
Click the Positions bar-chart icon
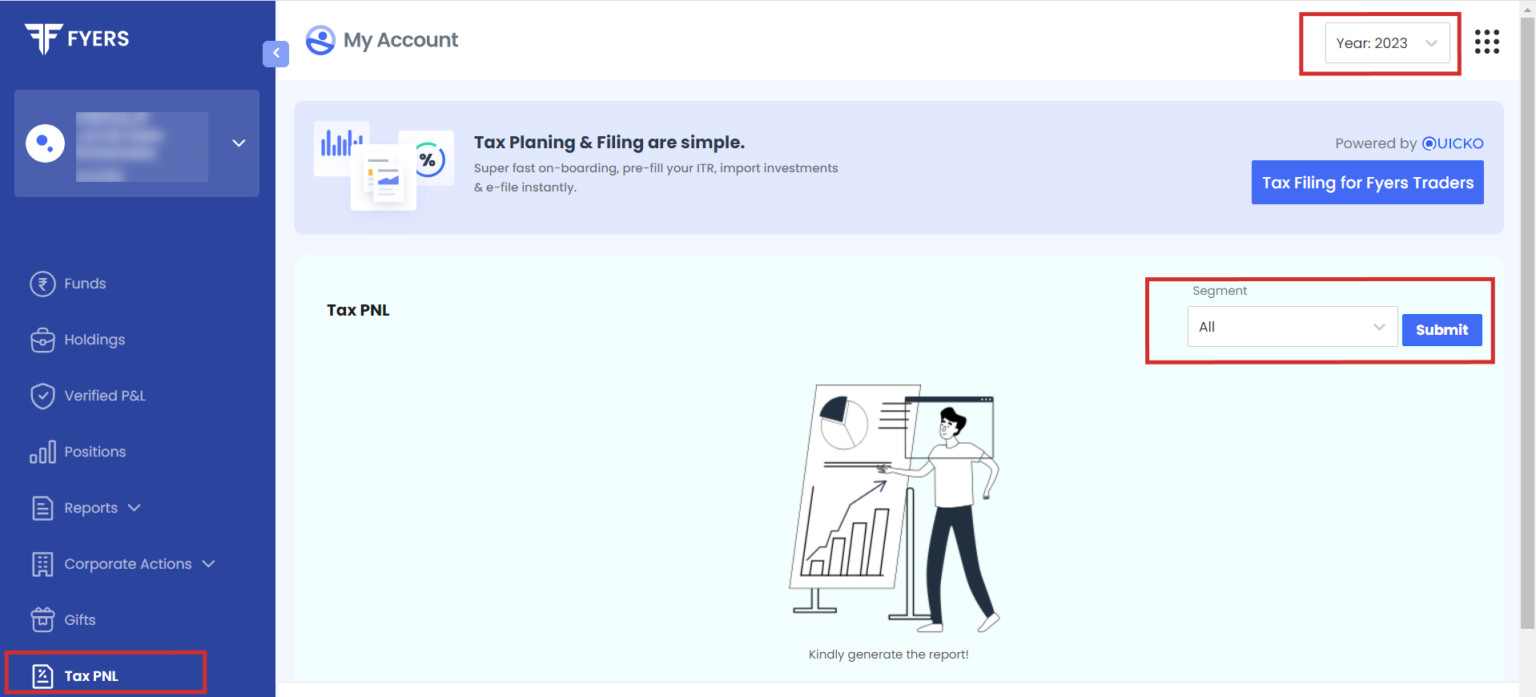(43, 451)
